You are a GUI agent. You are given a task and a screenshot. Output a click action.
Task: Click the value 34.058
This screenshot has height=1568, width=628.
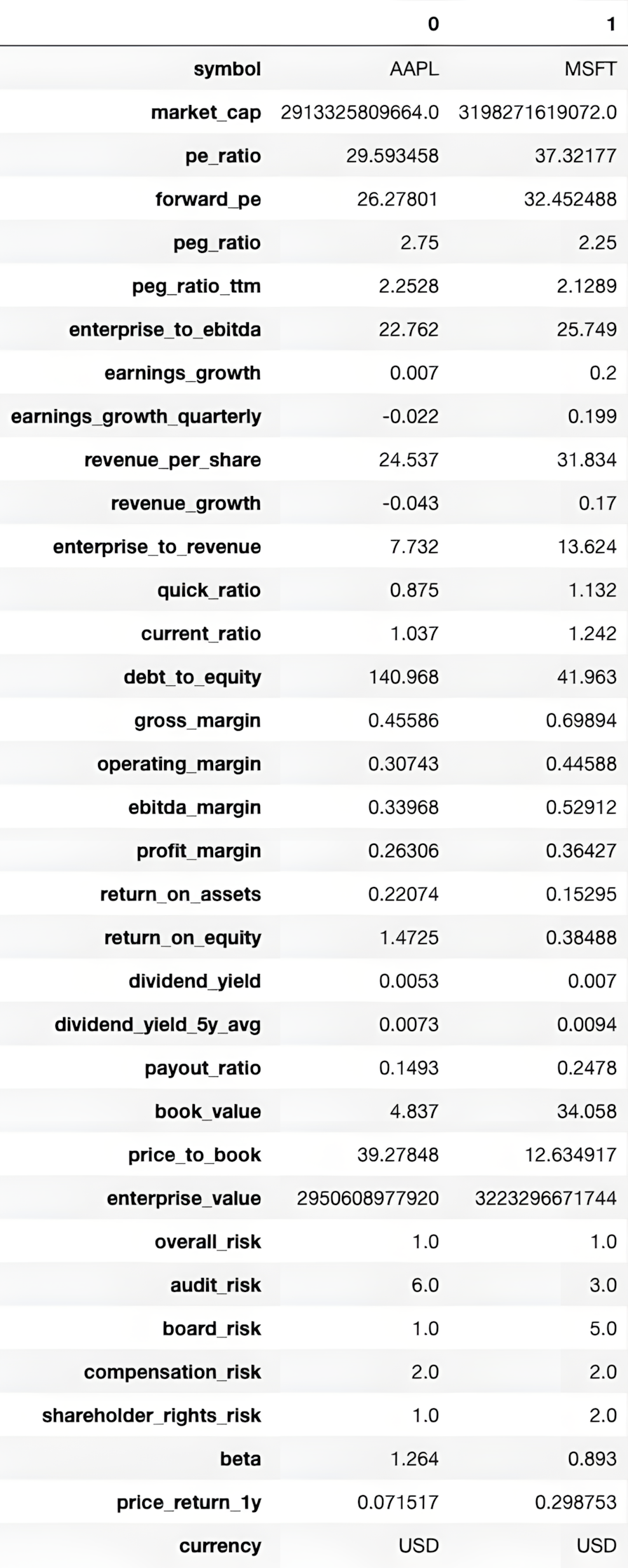pyautogui.click(x=587, y=1112)
